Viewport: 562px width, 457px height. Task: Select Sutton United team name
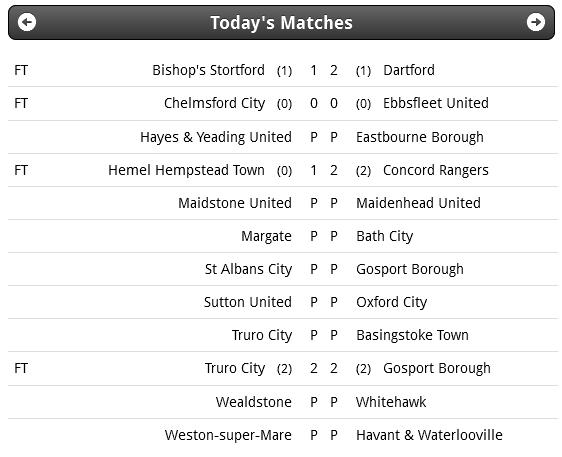[248, 302]
